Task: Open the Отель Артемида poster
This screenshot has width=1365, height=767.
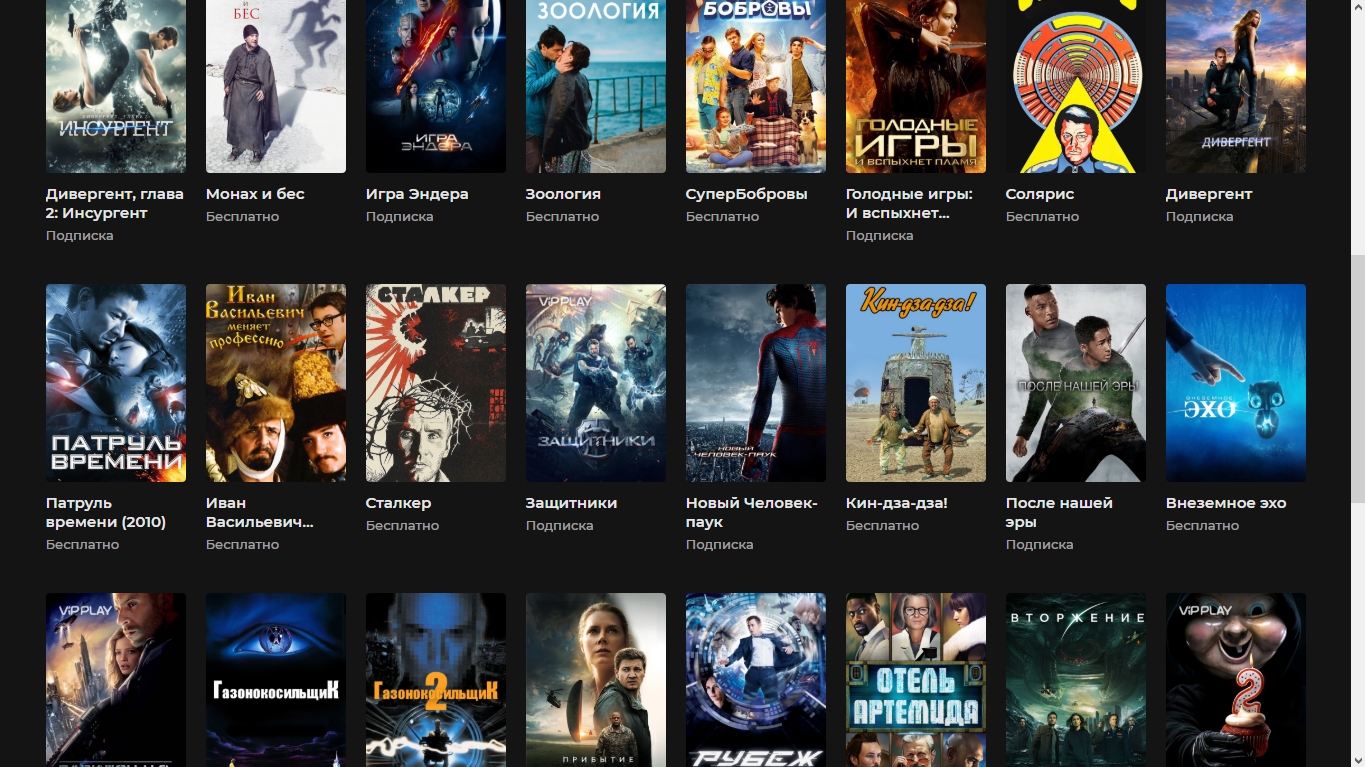Action: tap(916, 680)
